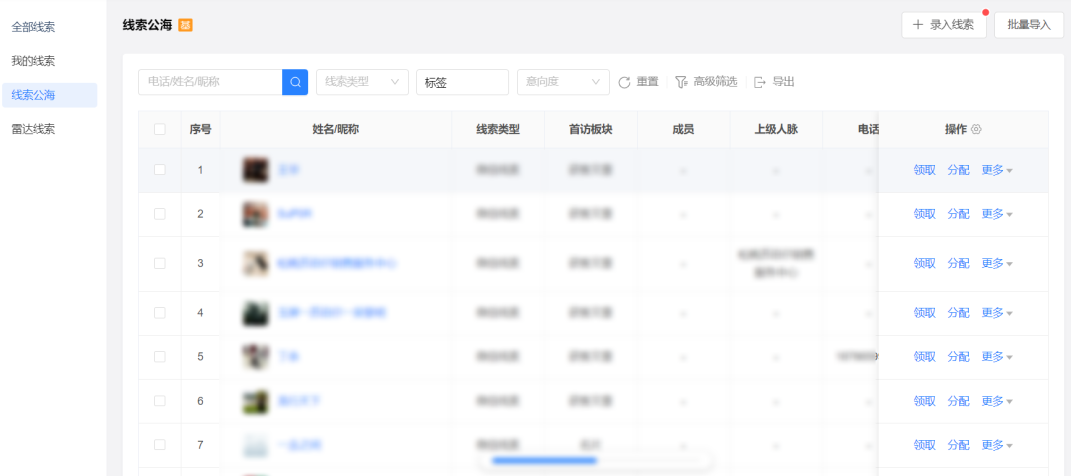This screenshot has width=1071, height=476.
Task: Go to 全部线索 in sidebar
Action: (x=49, y=27)
